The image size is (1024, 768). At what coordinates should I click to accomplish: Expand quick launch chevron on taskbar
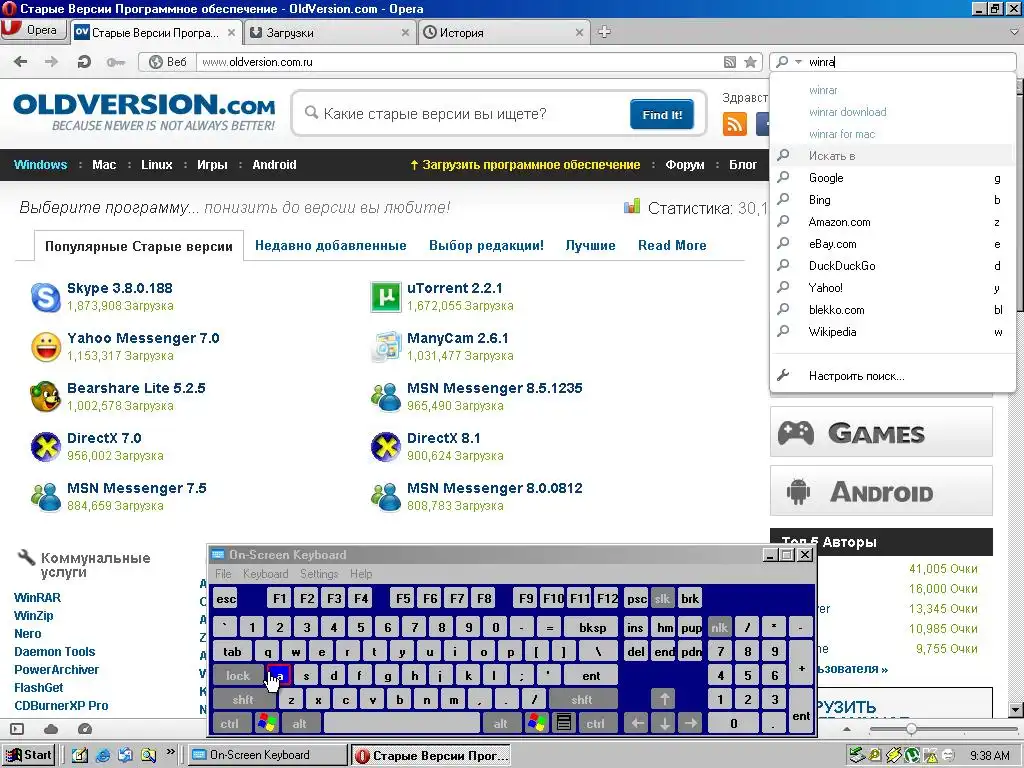[x=170, y=752]
